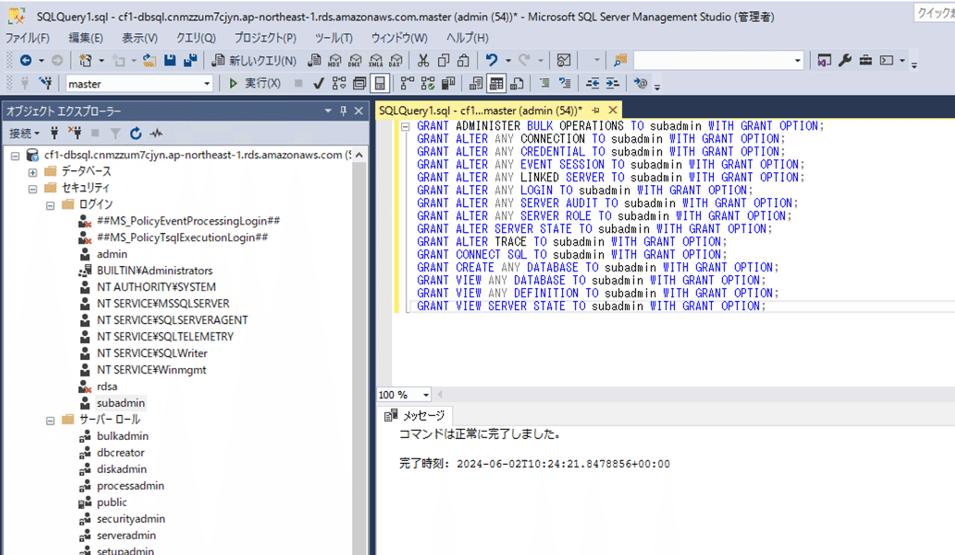Click the XMLA query icon
This screenshot has width=955, height=555.
point(376,60)
